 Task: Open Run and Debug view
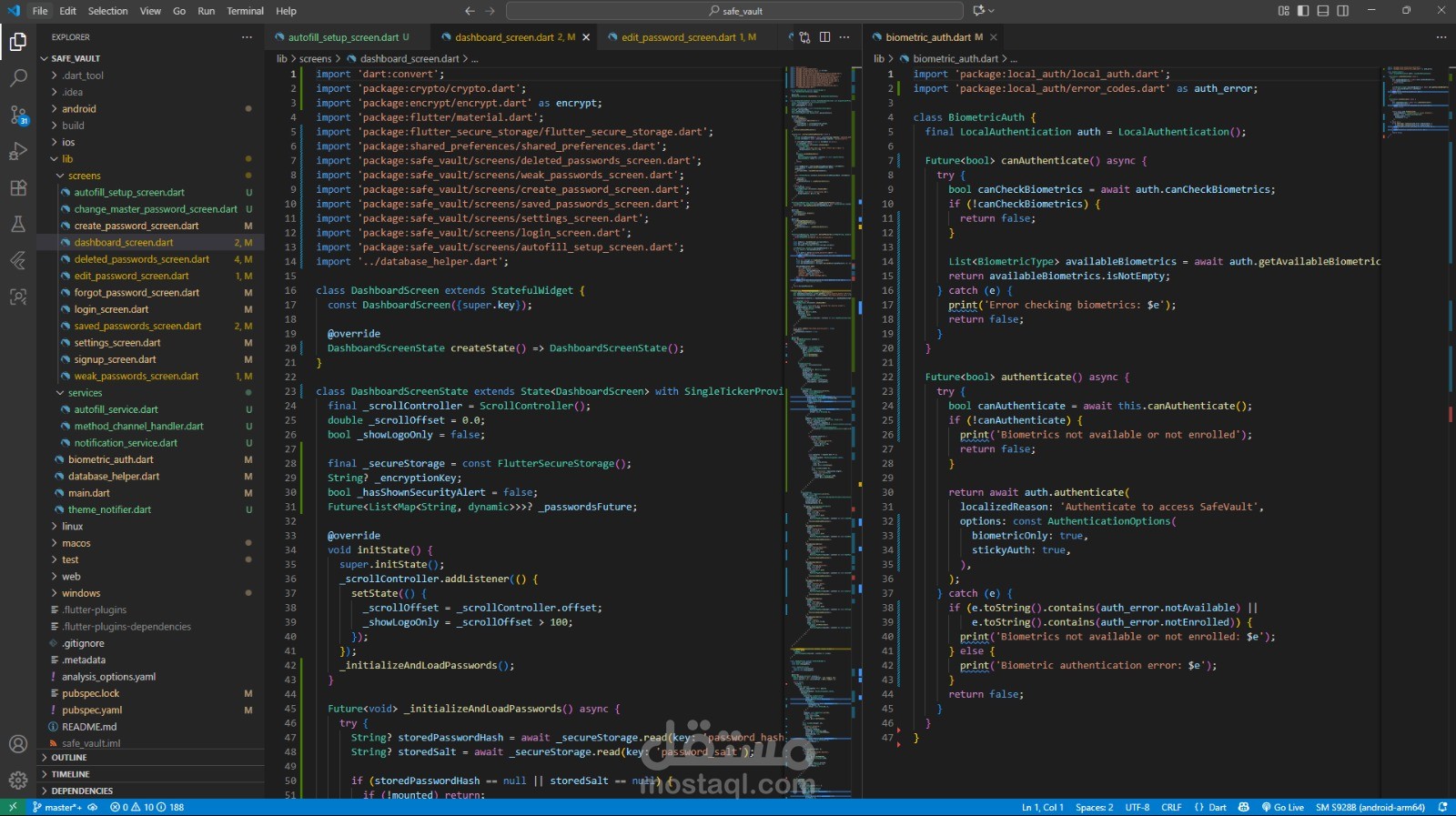(x=18, y=152)
